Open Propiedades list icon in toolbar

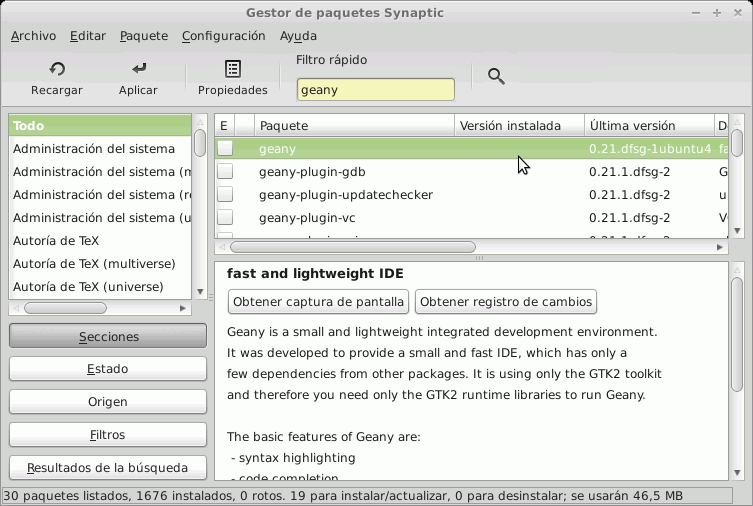click(233, 69)
